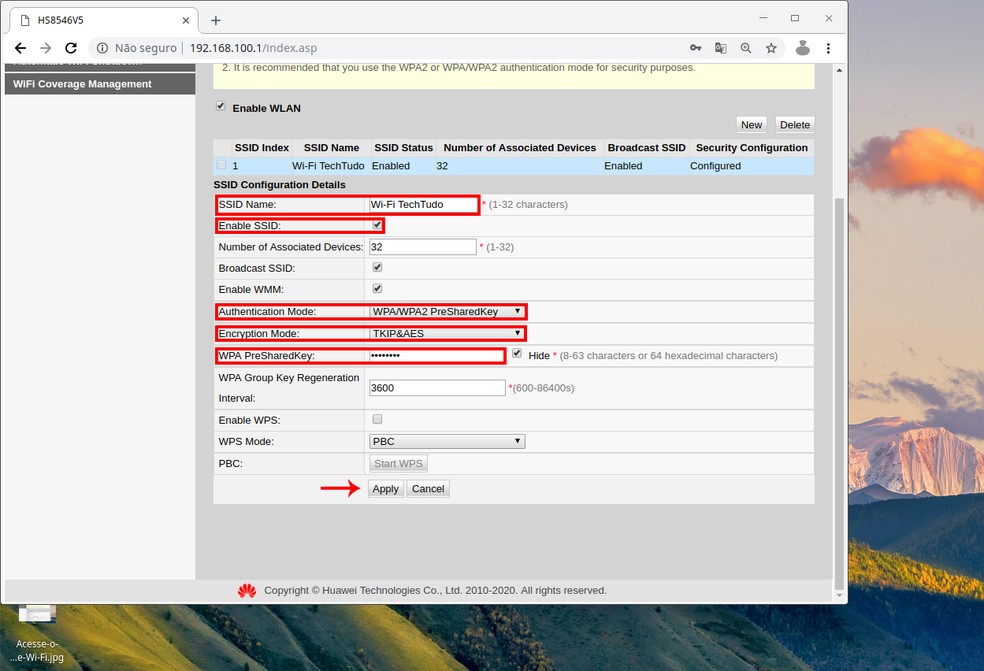
Task: Click the Huawei logo in the footer
Action: pyautogui.click(x=246, y=590)
